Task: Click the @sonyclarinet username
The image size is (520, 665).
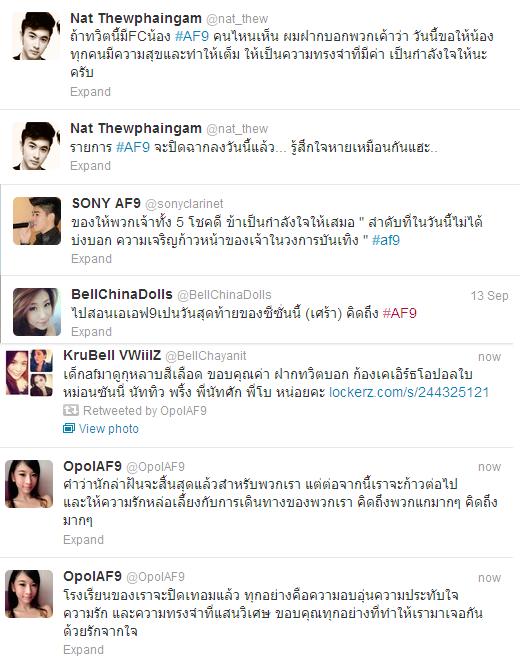Action: click(184, 204)
